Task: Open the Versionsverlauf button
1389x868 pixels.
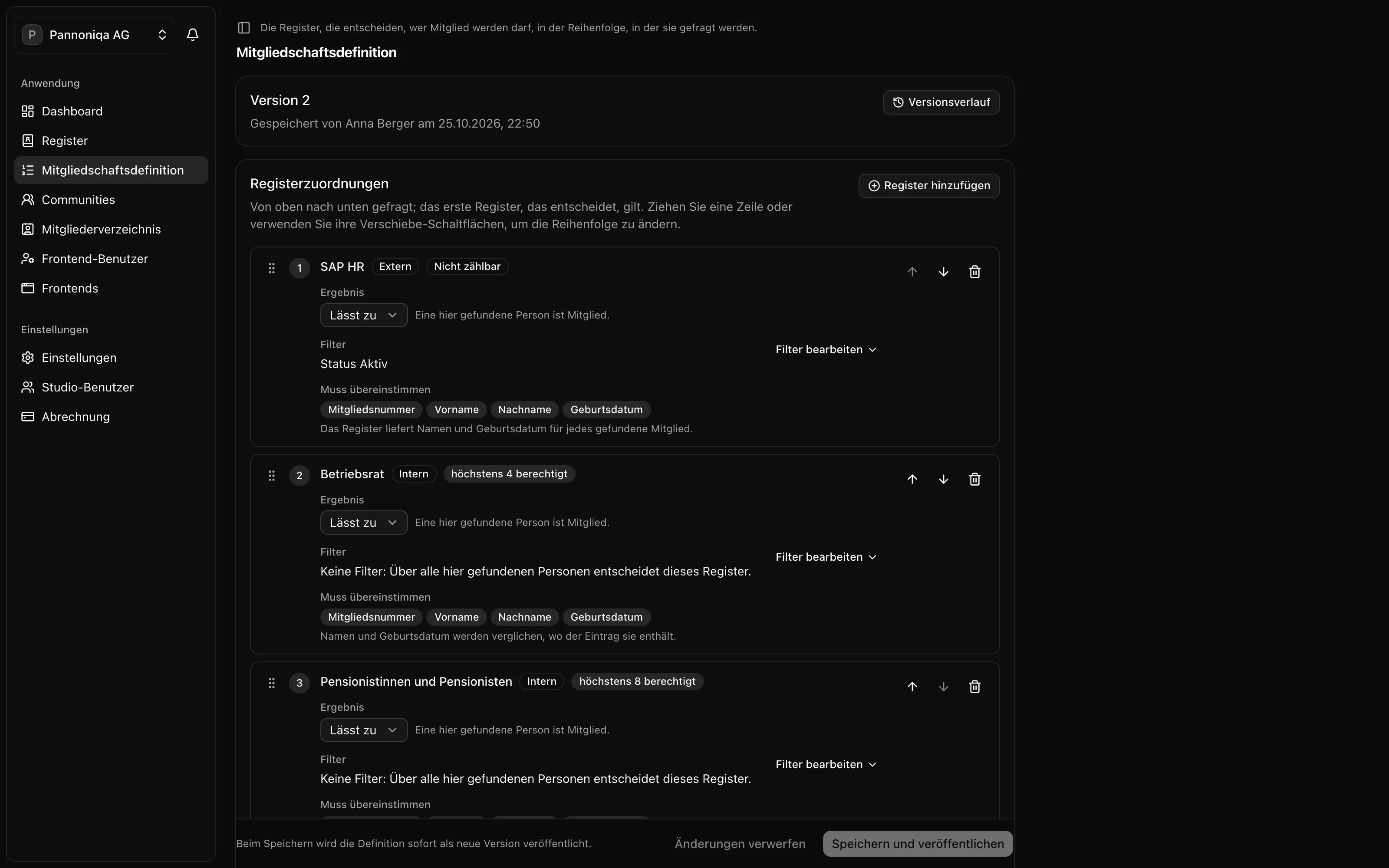Action: tap(941, 102)
